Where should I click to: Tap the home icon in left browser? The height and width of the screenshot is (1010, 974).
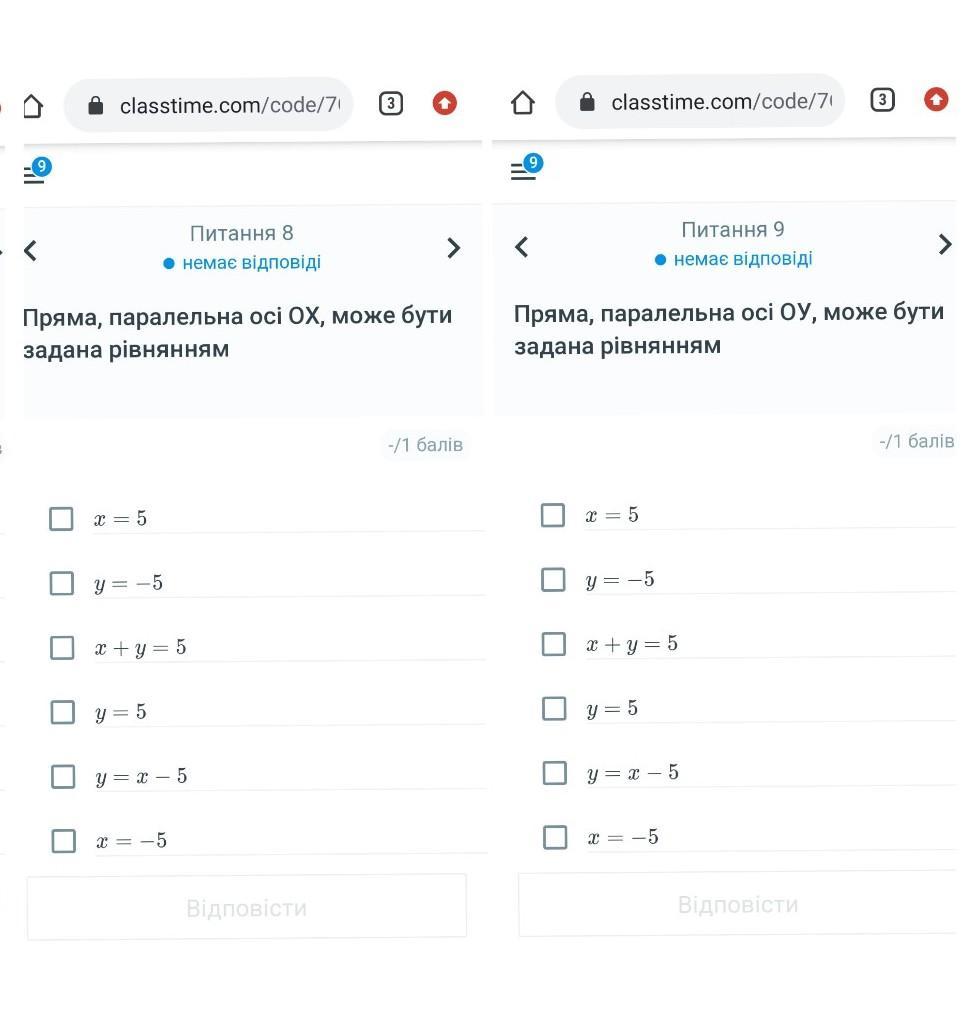[x=33, y=106]
